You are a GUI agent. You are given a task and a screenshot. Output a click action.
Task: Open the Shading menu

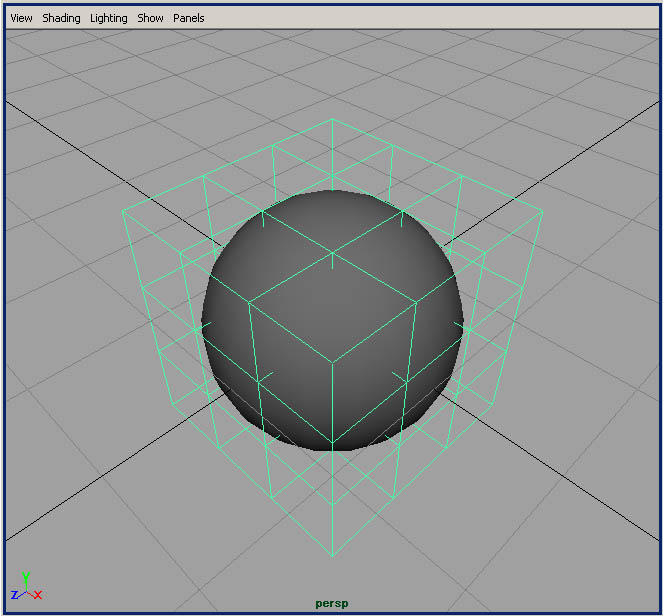(61, 18)
